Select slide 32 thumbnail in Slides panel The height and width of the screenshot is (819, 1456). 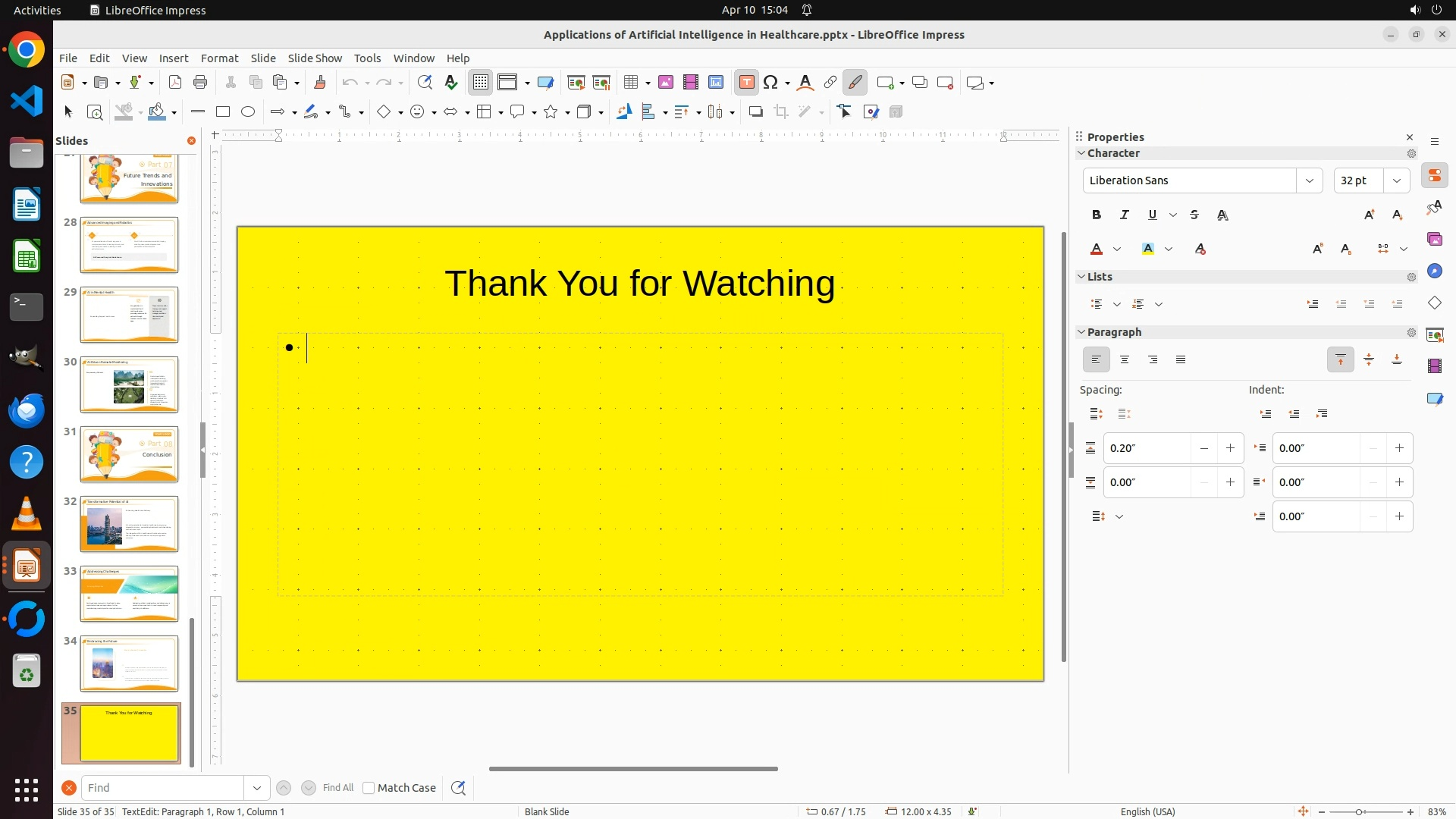(x=129, y=524)
